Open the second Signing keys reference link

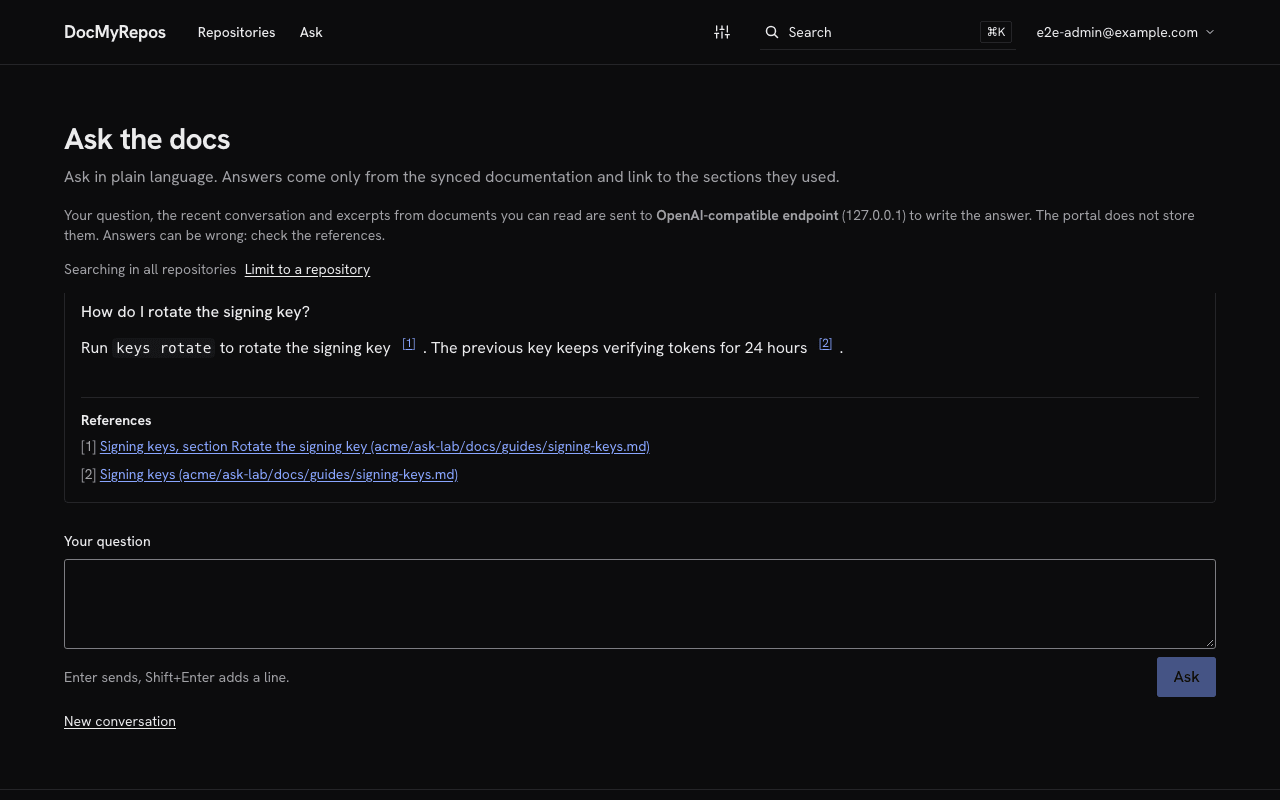click(x=279, y=474)
